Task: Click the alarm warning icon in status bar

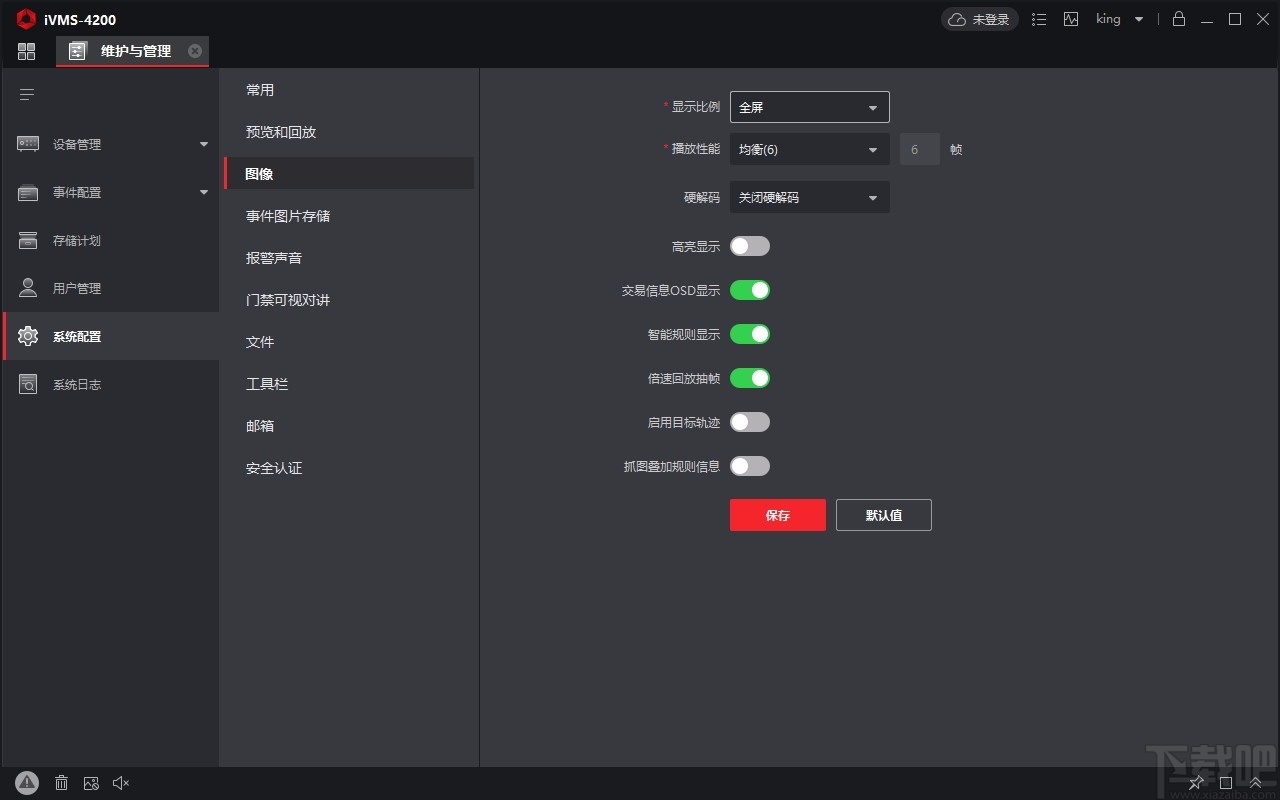Action: tap(27, 783)
